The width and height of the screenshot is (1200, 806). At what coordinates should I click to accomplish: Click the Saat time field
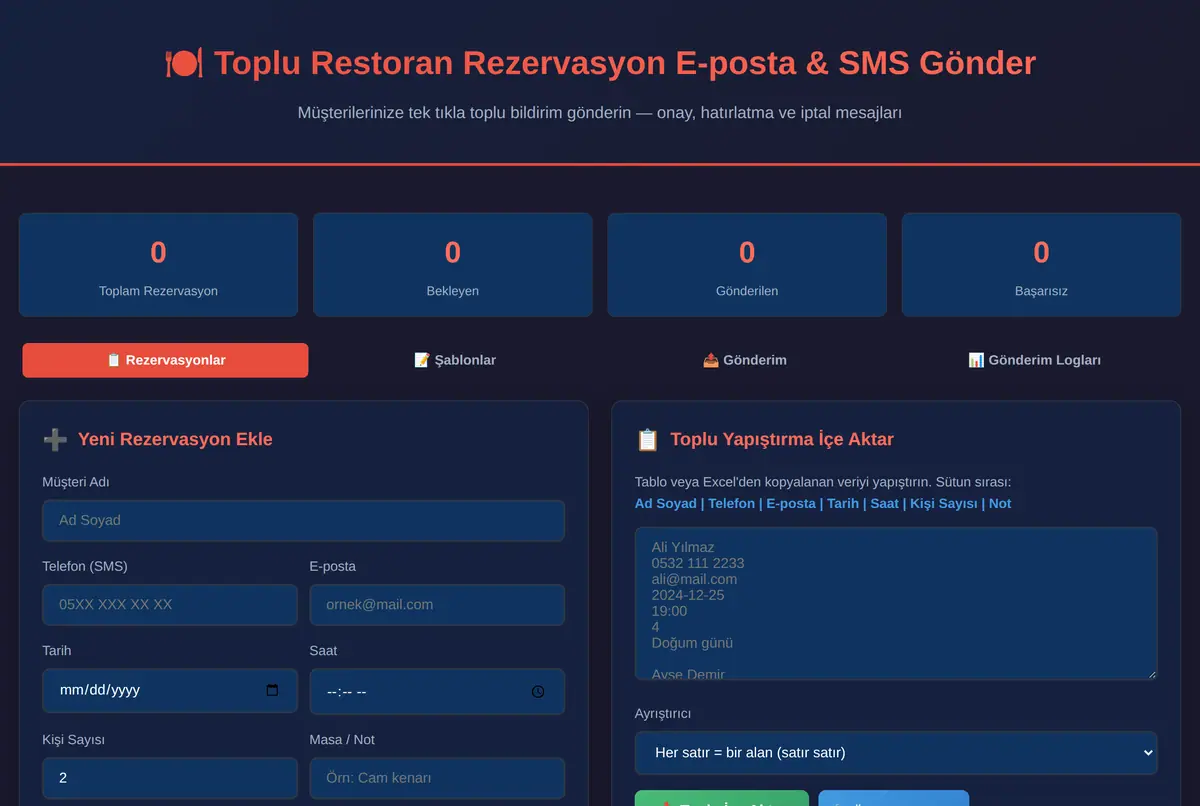(437, 691)
